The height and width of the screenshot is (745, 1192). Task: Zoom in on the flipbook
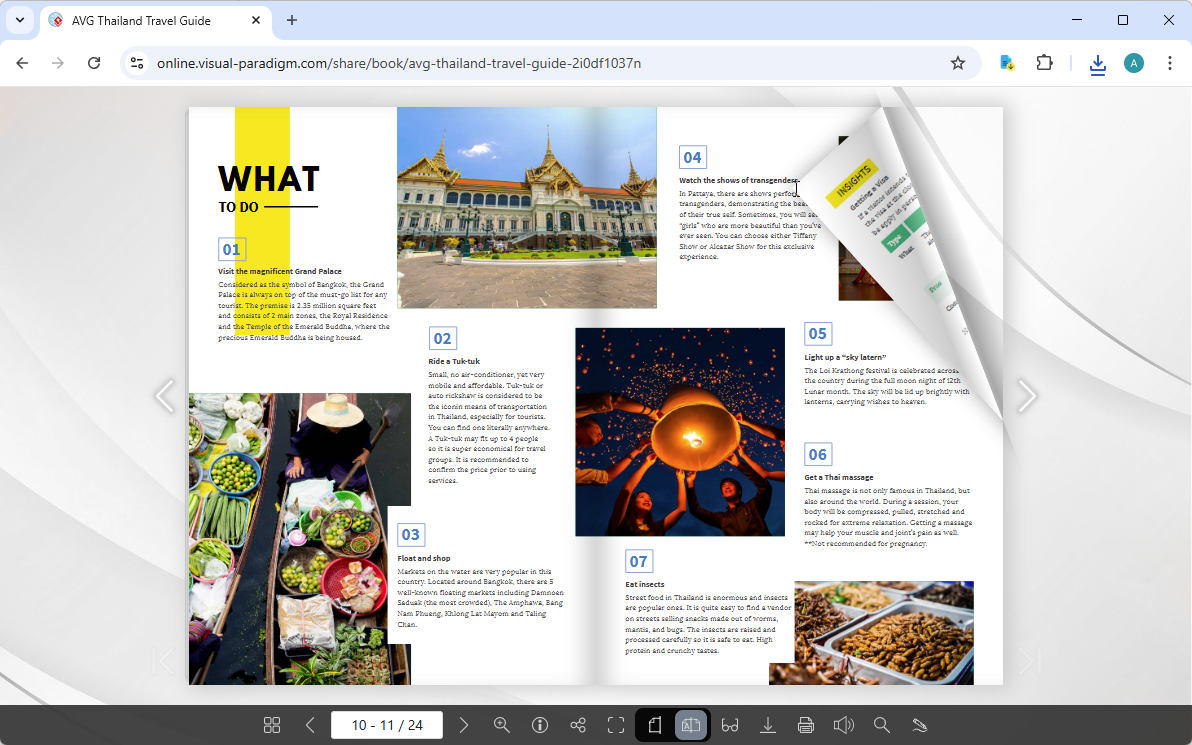coord(502,724)
